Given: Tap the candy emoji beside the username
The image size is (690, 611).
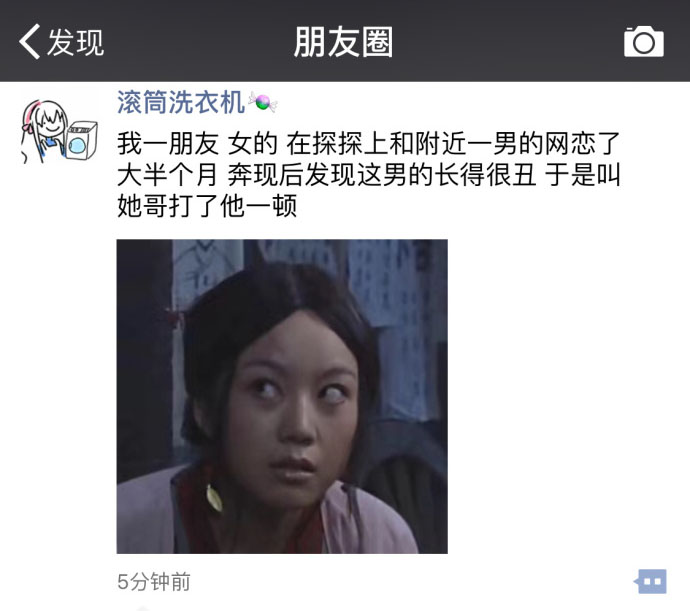Looking at the screenshot, I should [263, 102].
